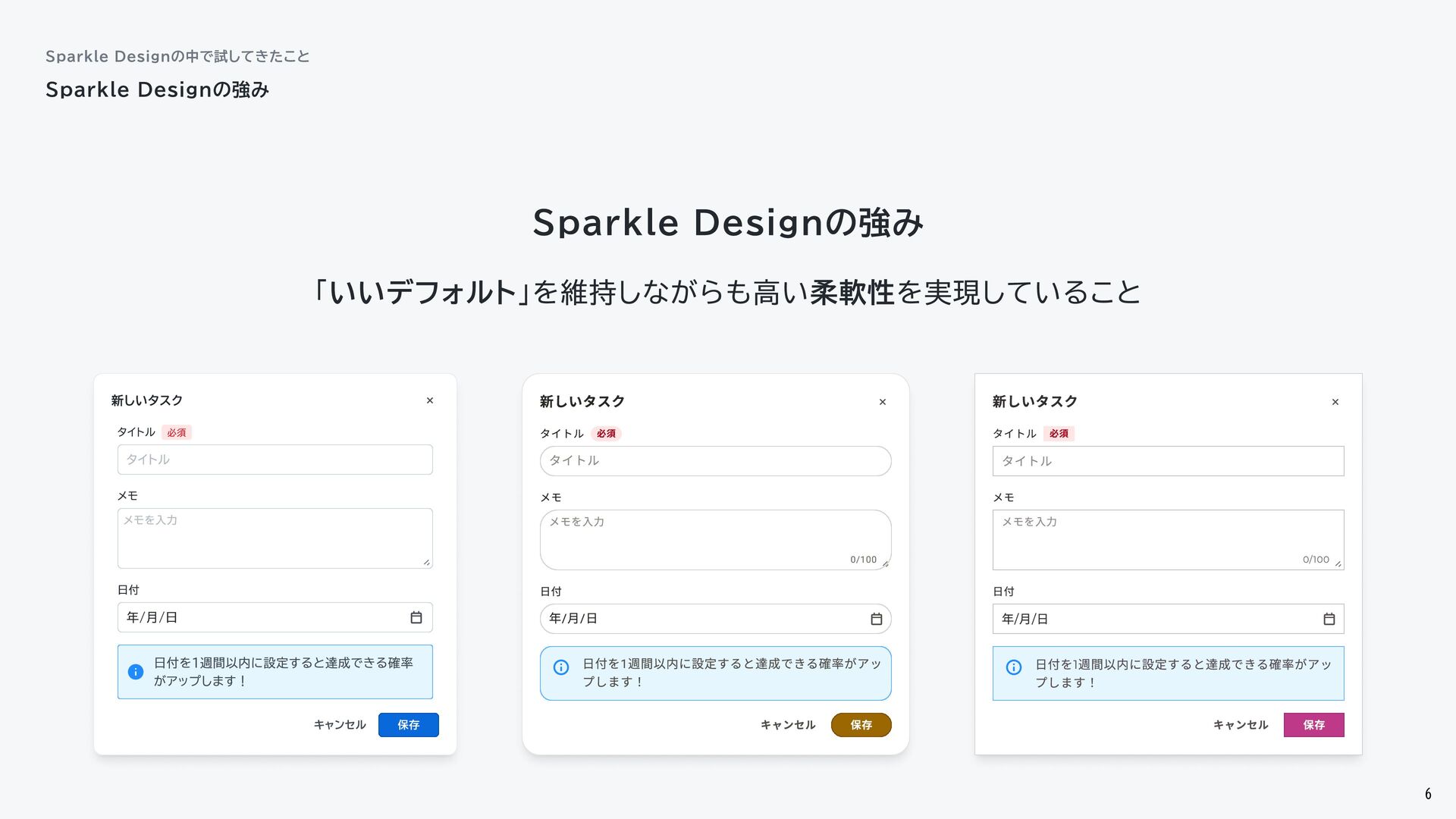The width and height of the screenshot is (1456, 819).
Task: Open calendar picker in left dialog's date field
Action: 416,617
